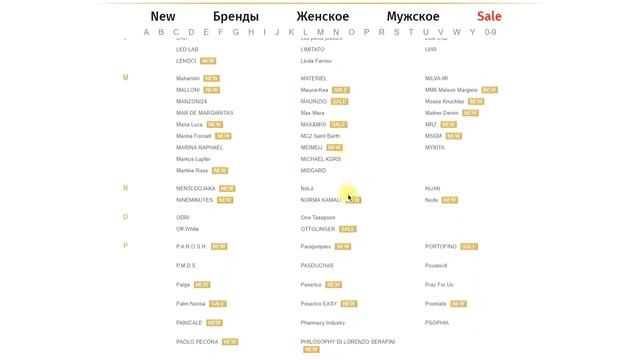Viewport: 640px width, 360px height.
Task: Open the Max Mara brand page
Action: click(x=312, y=113)
